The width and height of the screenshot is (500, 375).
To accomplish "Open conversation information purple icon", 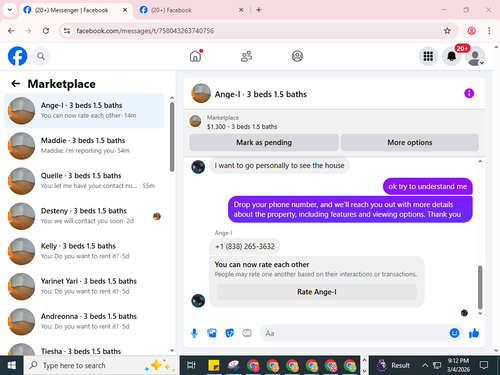I will point(469,93).
